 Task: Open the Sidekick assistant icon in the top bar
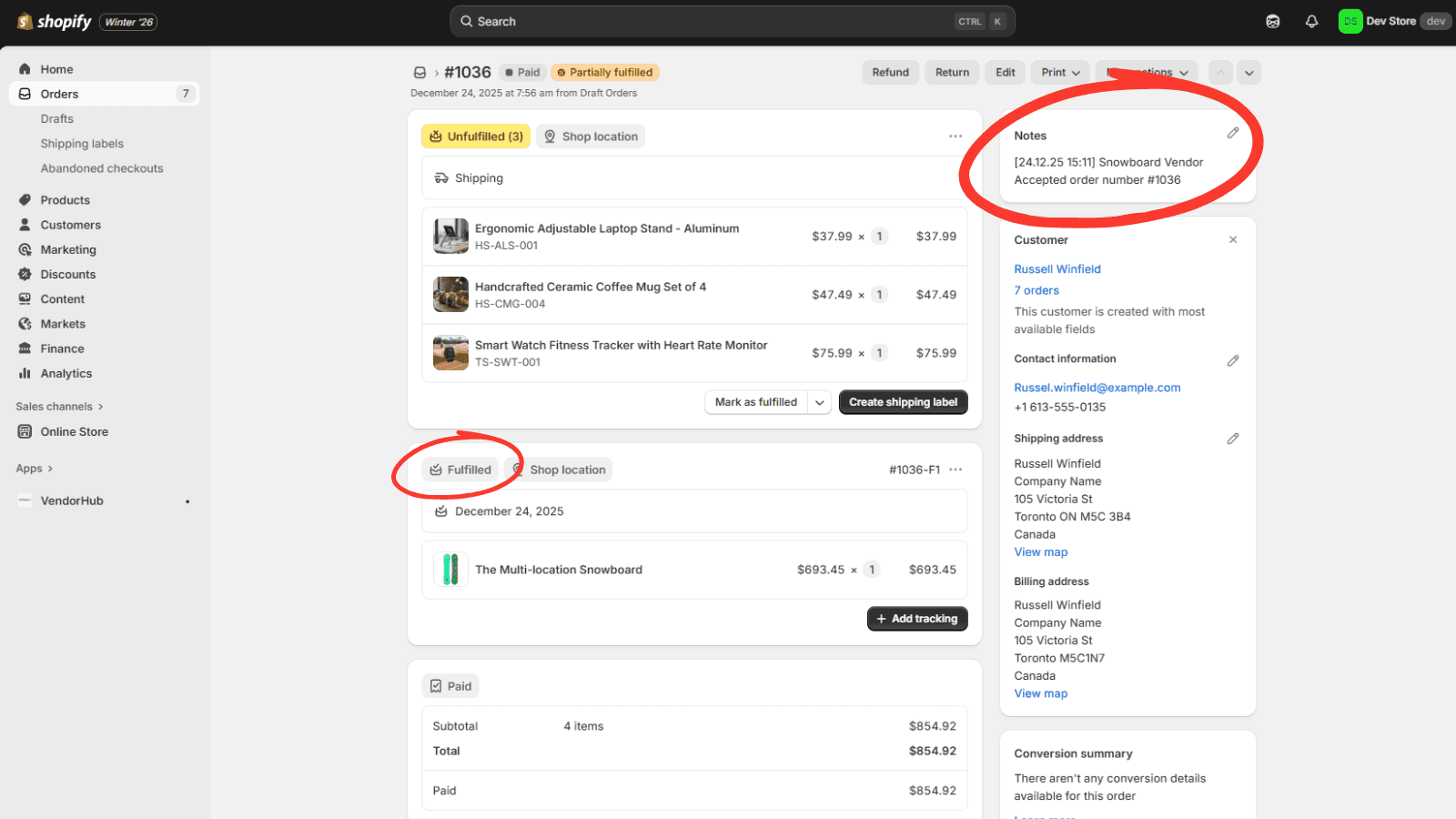click(1273, 21)
